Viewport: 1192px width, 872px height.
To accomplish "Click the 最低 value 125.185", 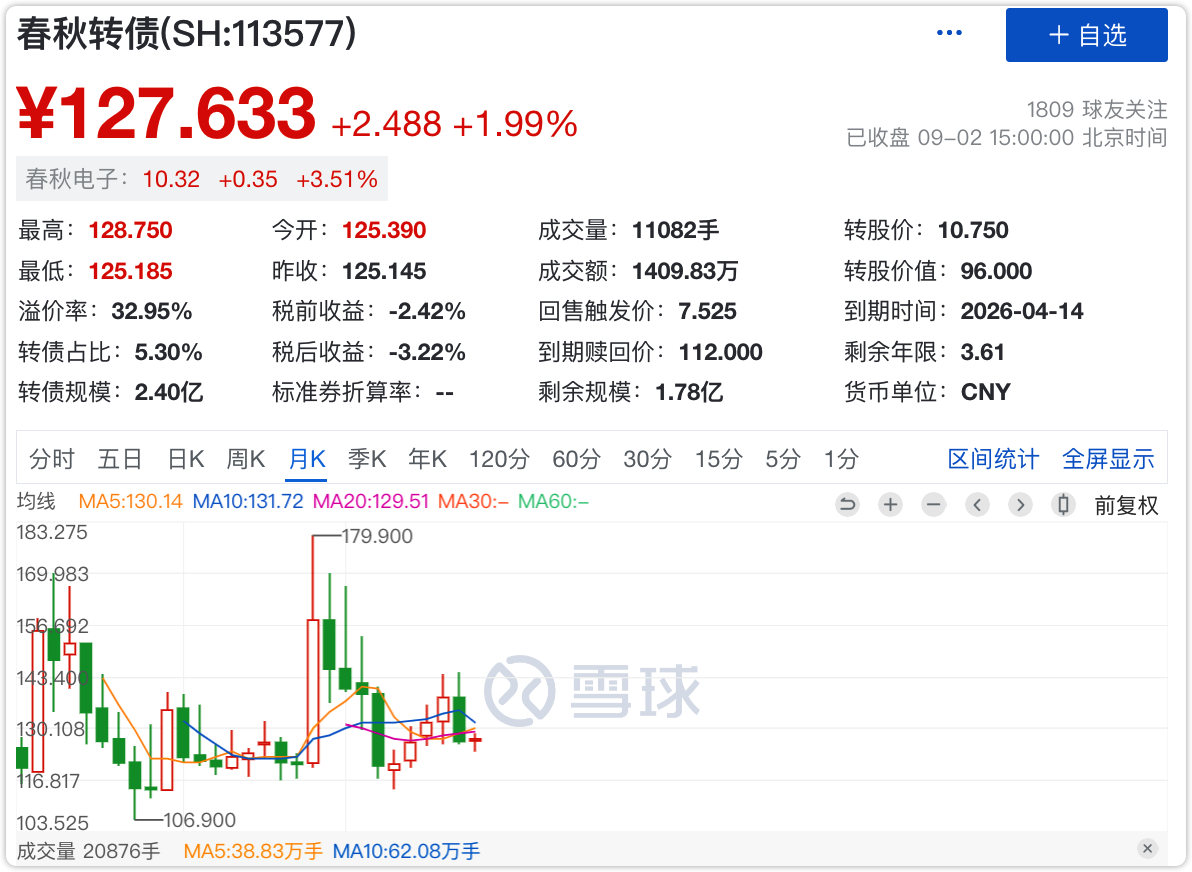I will (x=131, y=271).
